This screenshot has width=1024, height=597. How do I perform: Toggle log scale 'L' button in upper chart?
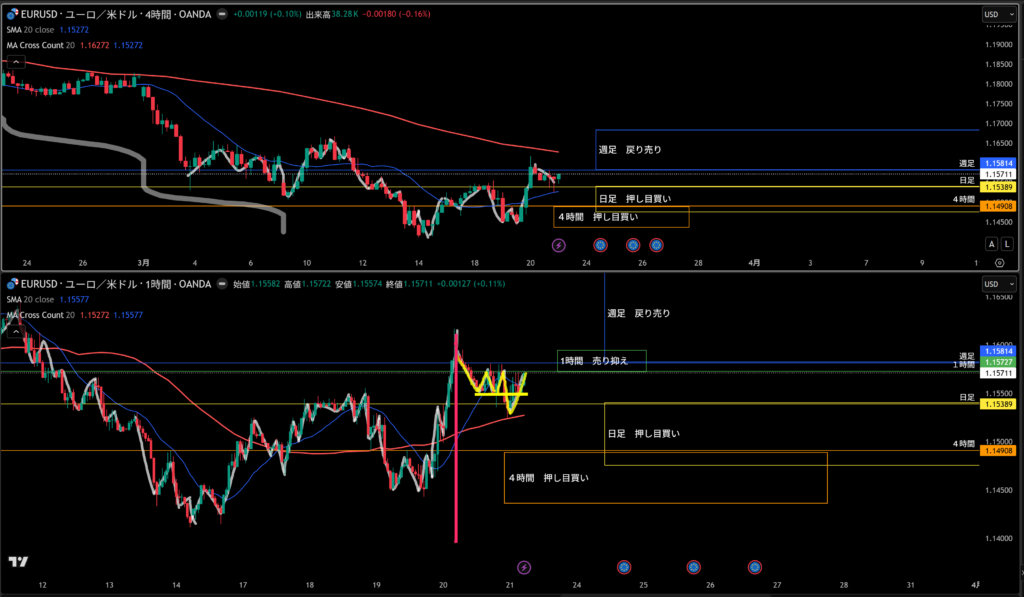click(1007, 244)
